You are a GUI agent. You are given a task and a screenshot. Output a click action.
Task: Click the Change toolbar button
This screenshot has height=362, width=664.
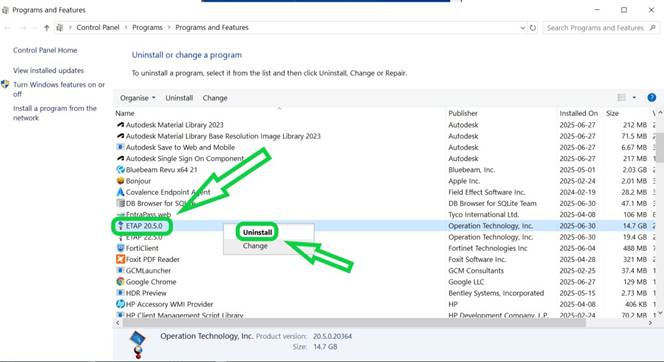[x=215, y=98]
